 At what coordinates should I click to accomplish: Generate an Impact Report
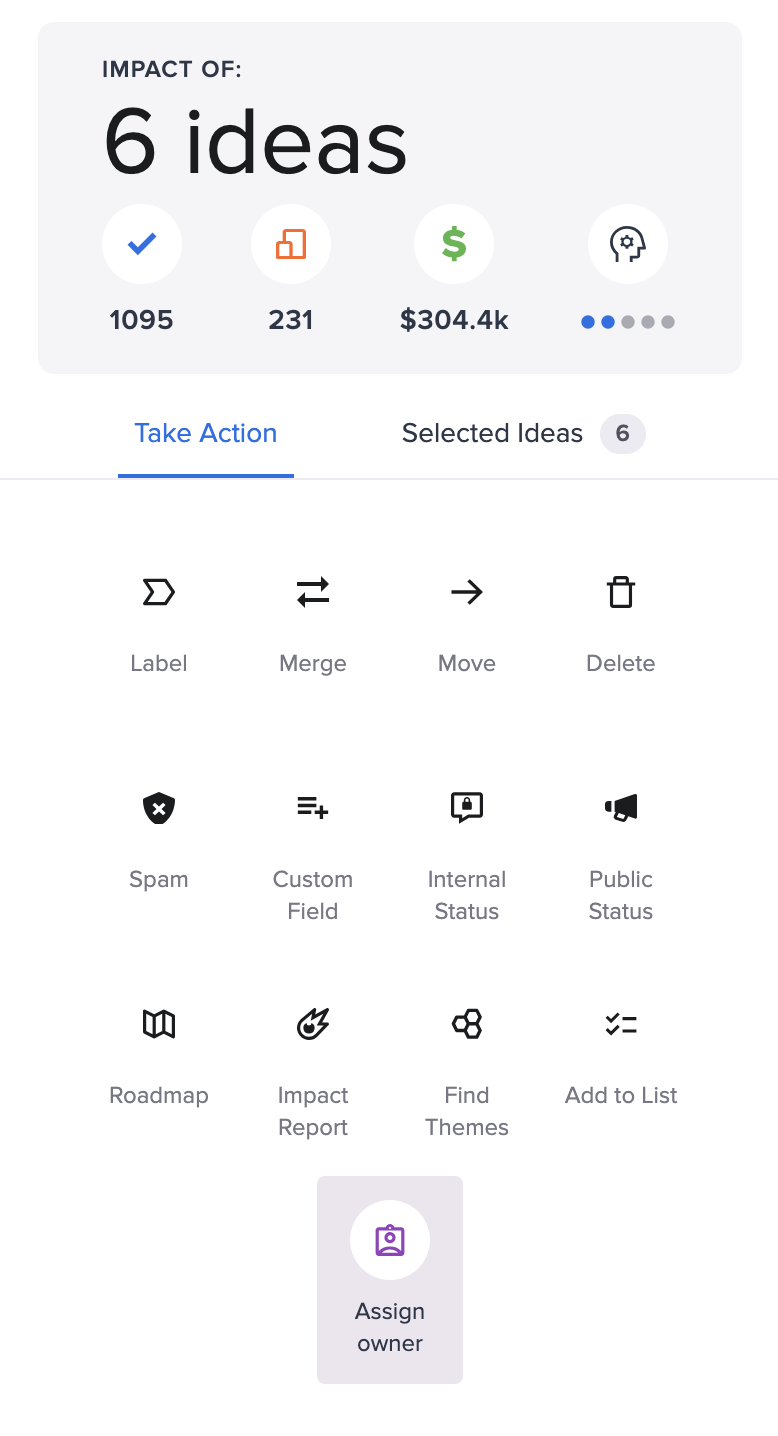[x=313, y=1024]
